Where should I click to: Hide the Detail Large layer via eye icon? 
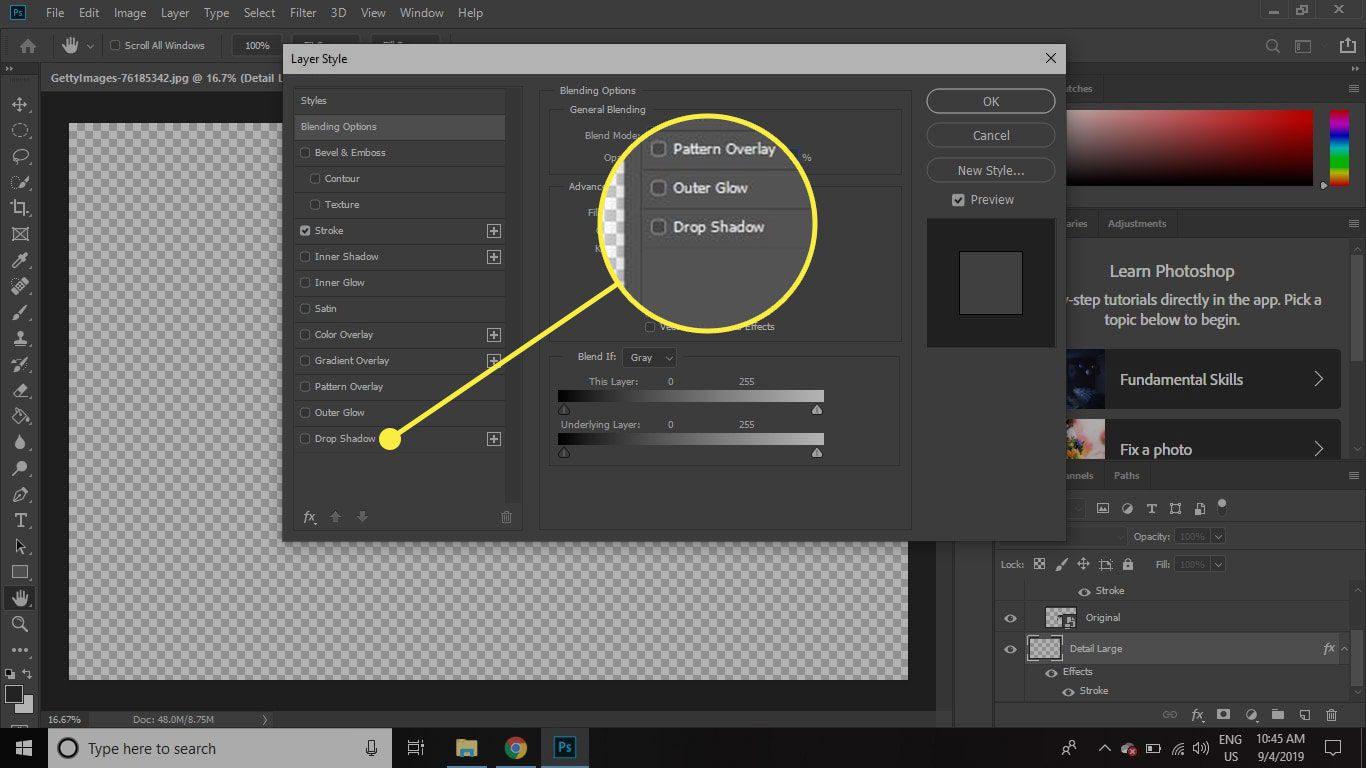point(1010,649)
